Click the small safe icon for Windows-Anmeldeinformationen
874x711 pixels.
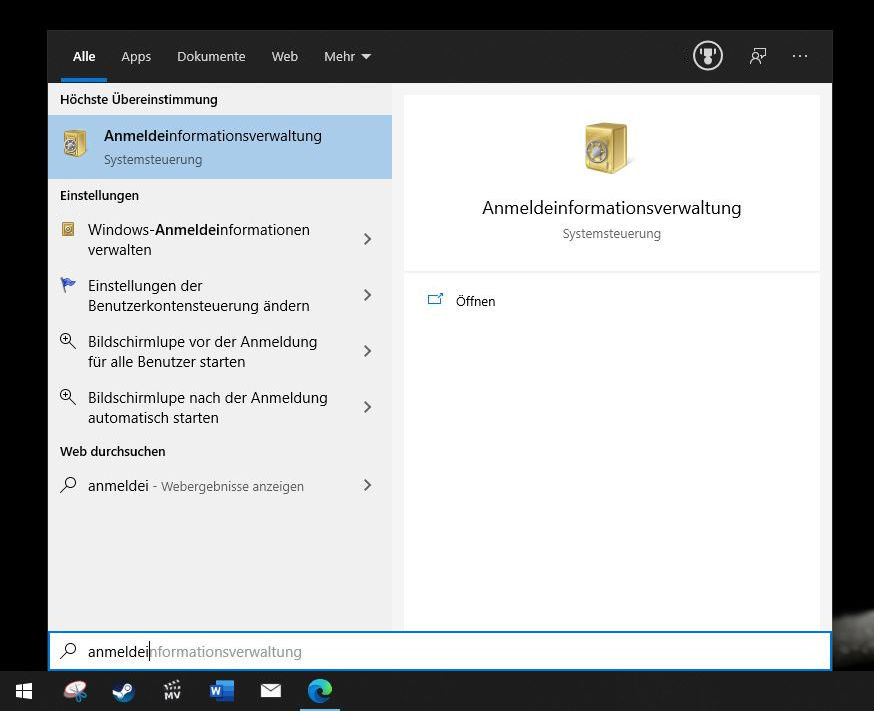[68, 229]
